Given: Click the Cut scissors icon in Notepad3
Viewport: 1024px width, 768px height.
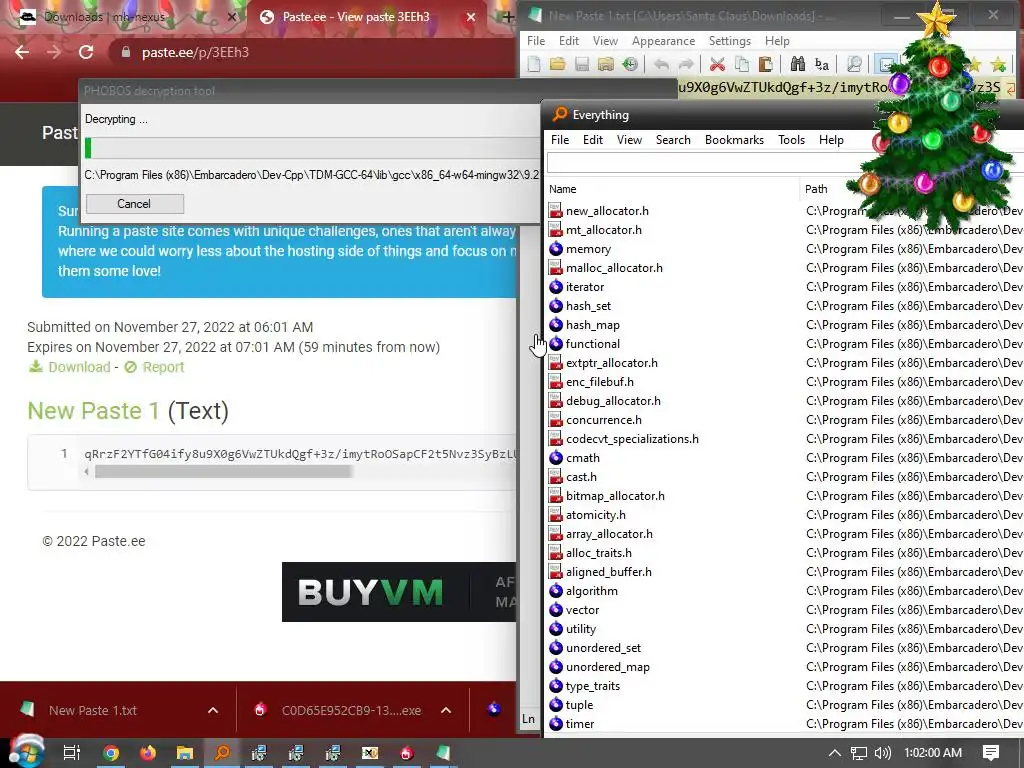Looking at the screenshot, I should coord(717,64).
